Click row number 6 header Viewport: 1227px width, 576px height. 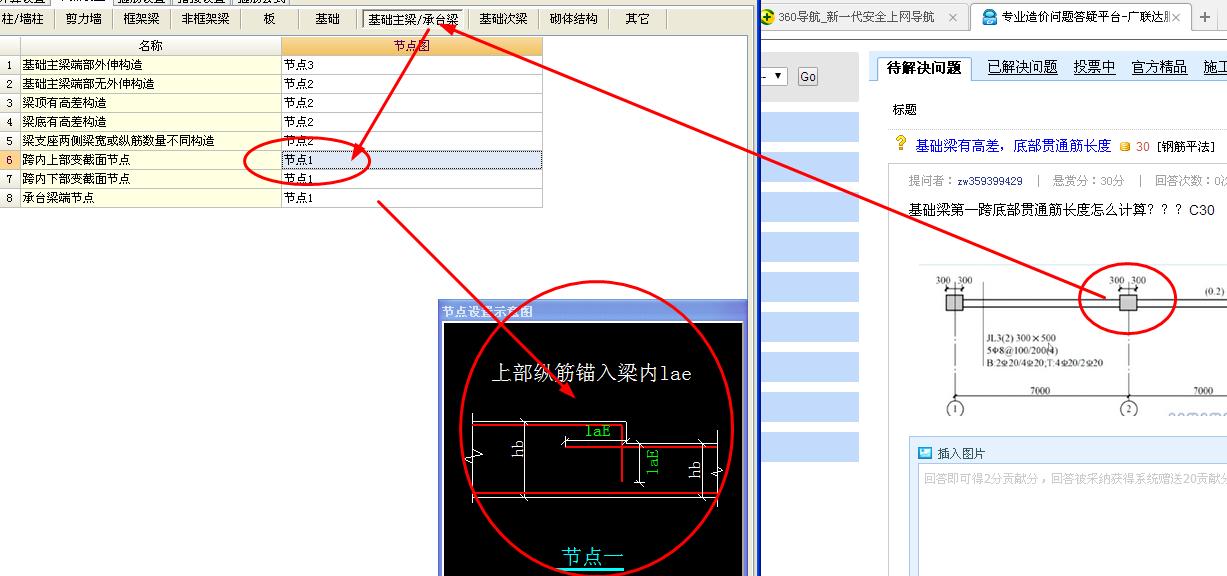(10, 160)
